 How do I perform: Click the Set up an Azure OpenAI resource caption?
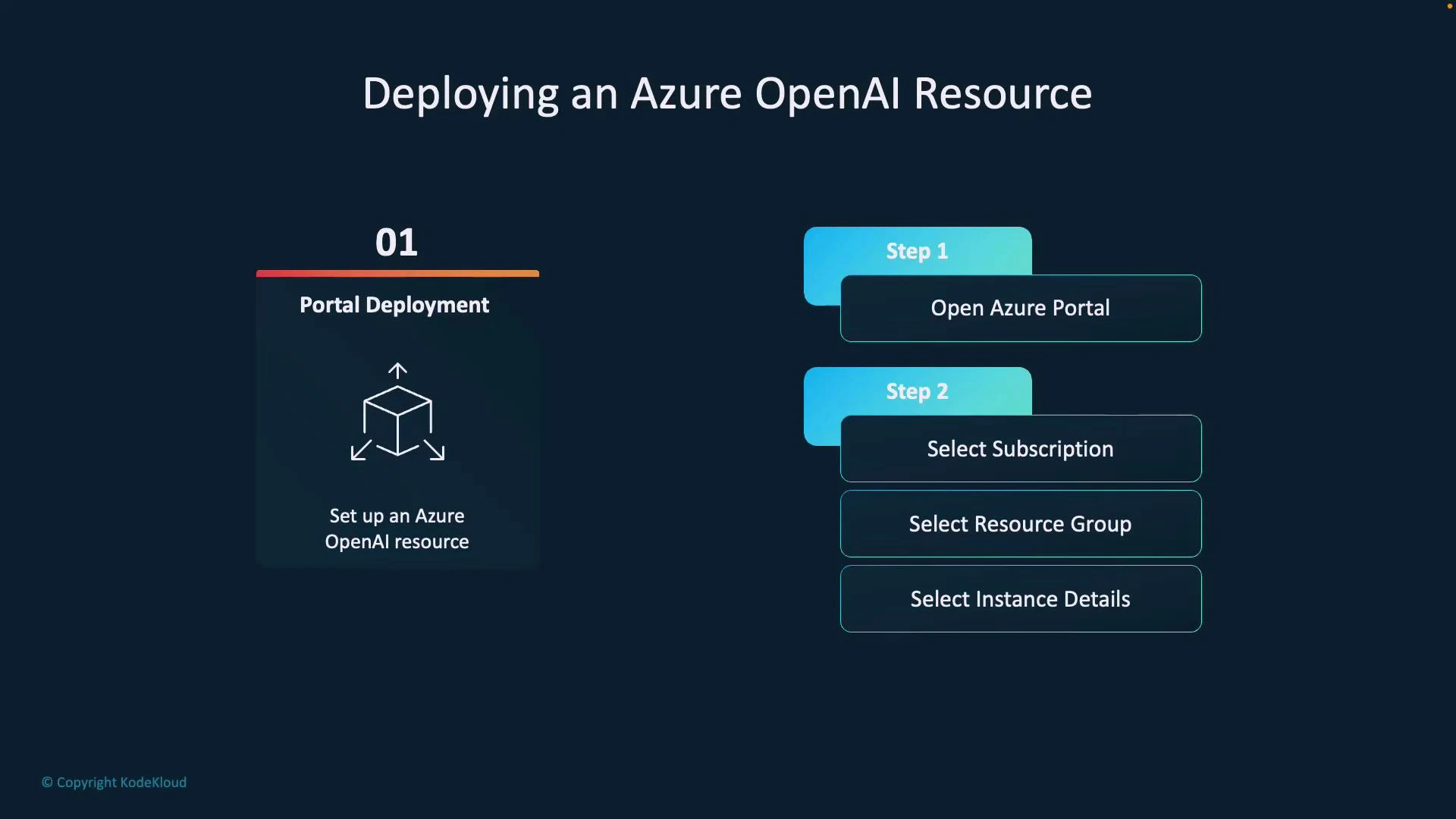click(x=397, y=529)
